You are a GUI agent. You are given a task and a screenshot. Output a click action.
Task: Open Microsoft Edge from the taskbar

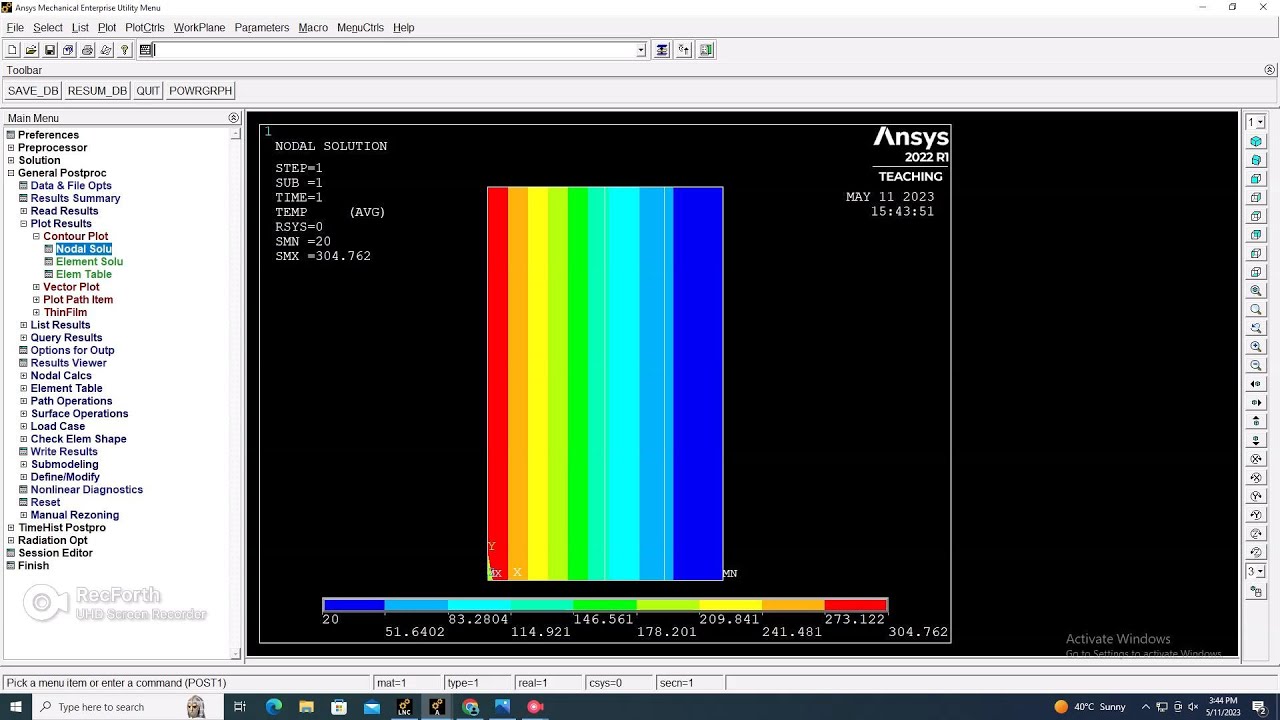(274, 707)
